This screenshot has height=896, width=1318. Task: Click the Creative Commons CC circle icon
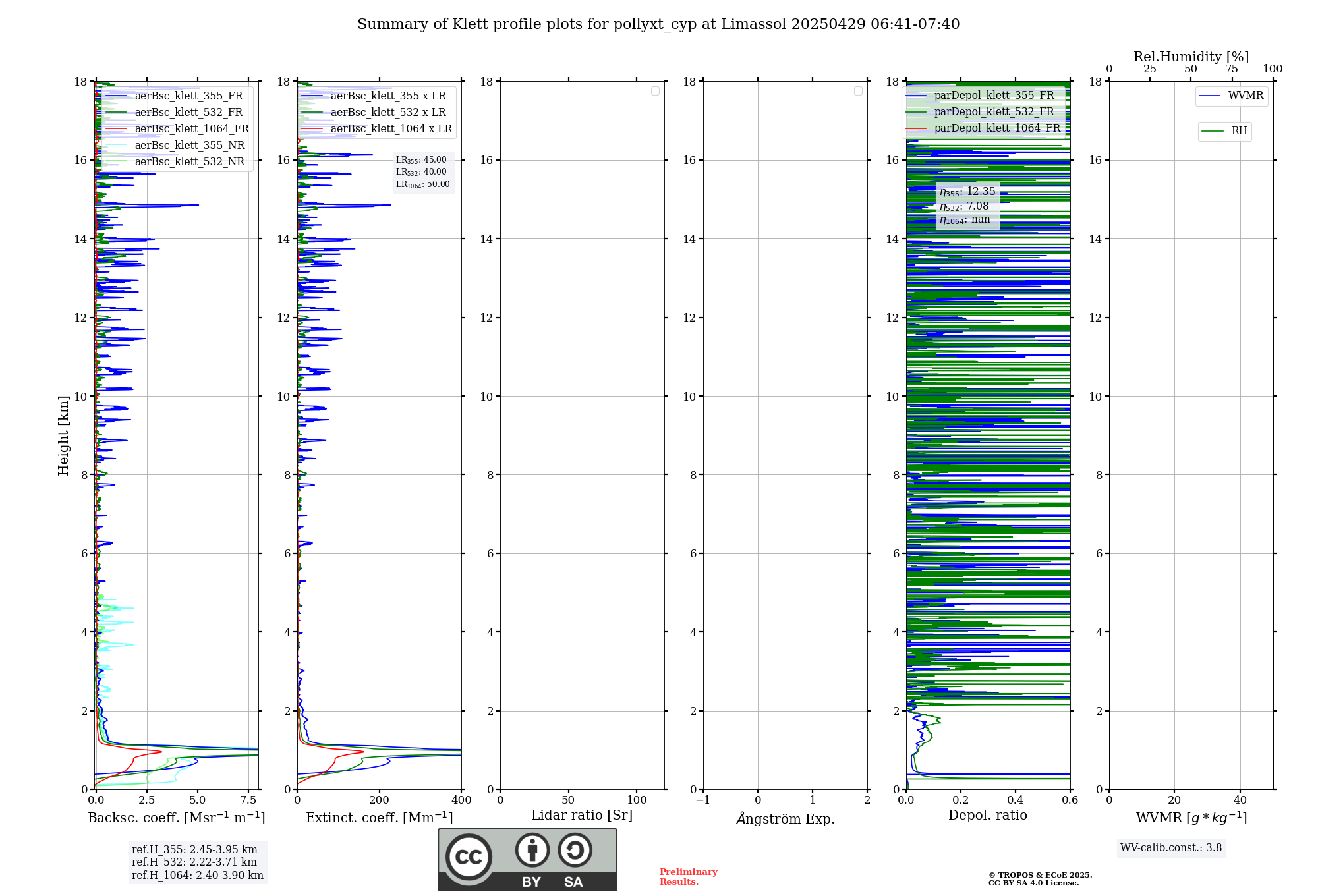pos(469,856)
